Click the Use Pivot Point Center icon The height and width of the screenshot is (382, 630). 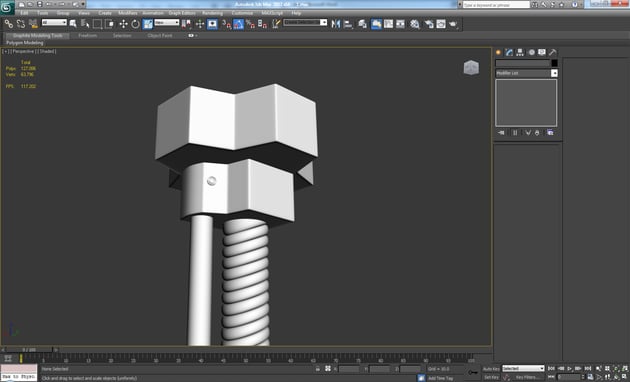(x=186, y=24)
